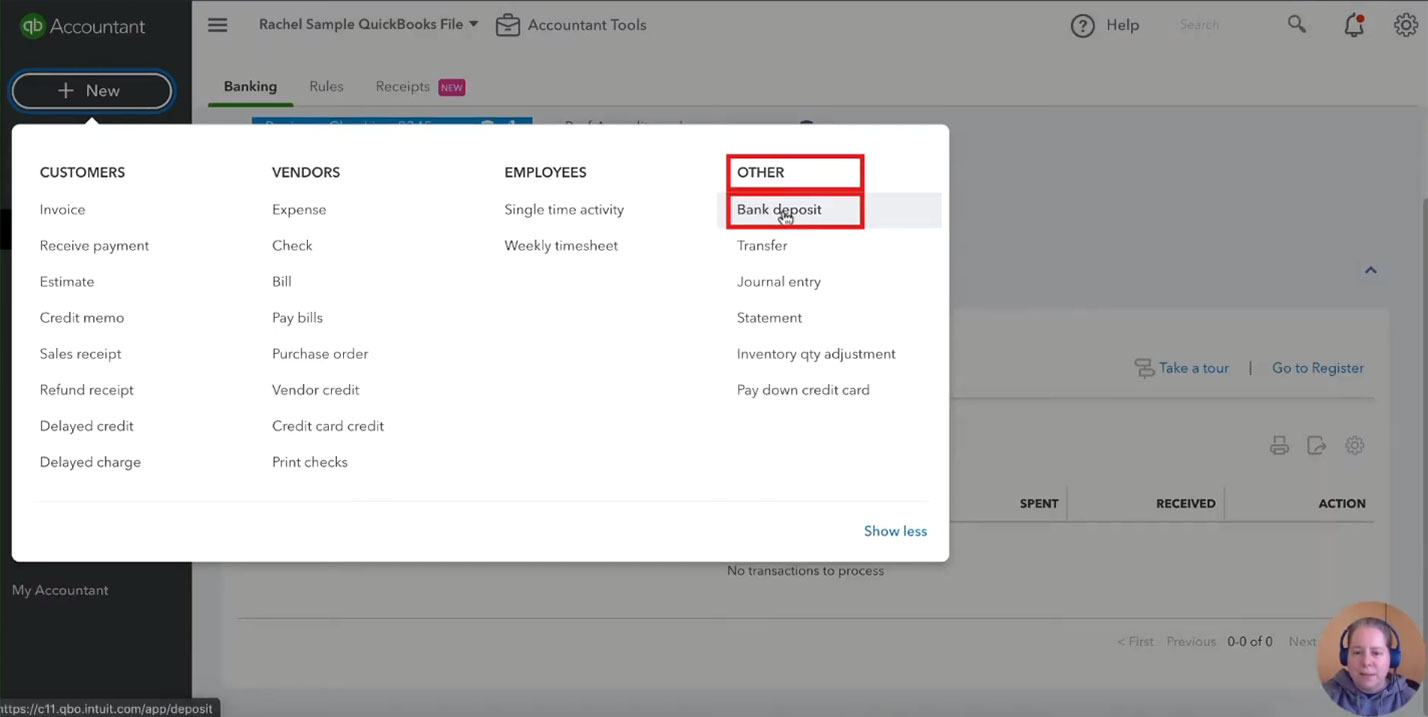
Task: Choose Statement under Other
Action: point(769,318)
